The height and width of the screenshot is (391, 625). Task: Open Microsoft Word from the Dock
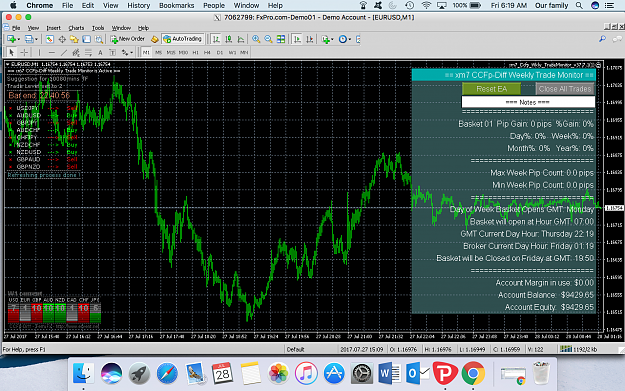389,373
